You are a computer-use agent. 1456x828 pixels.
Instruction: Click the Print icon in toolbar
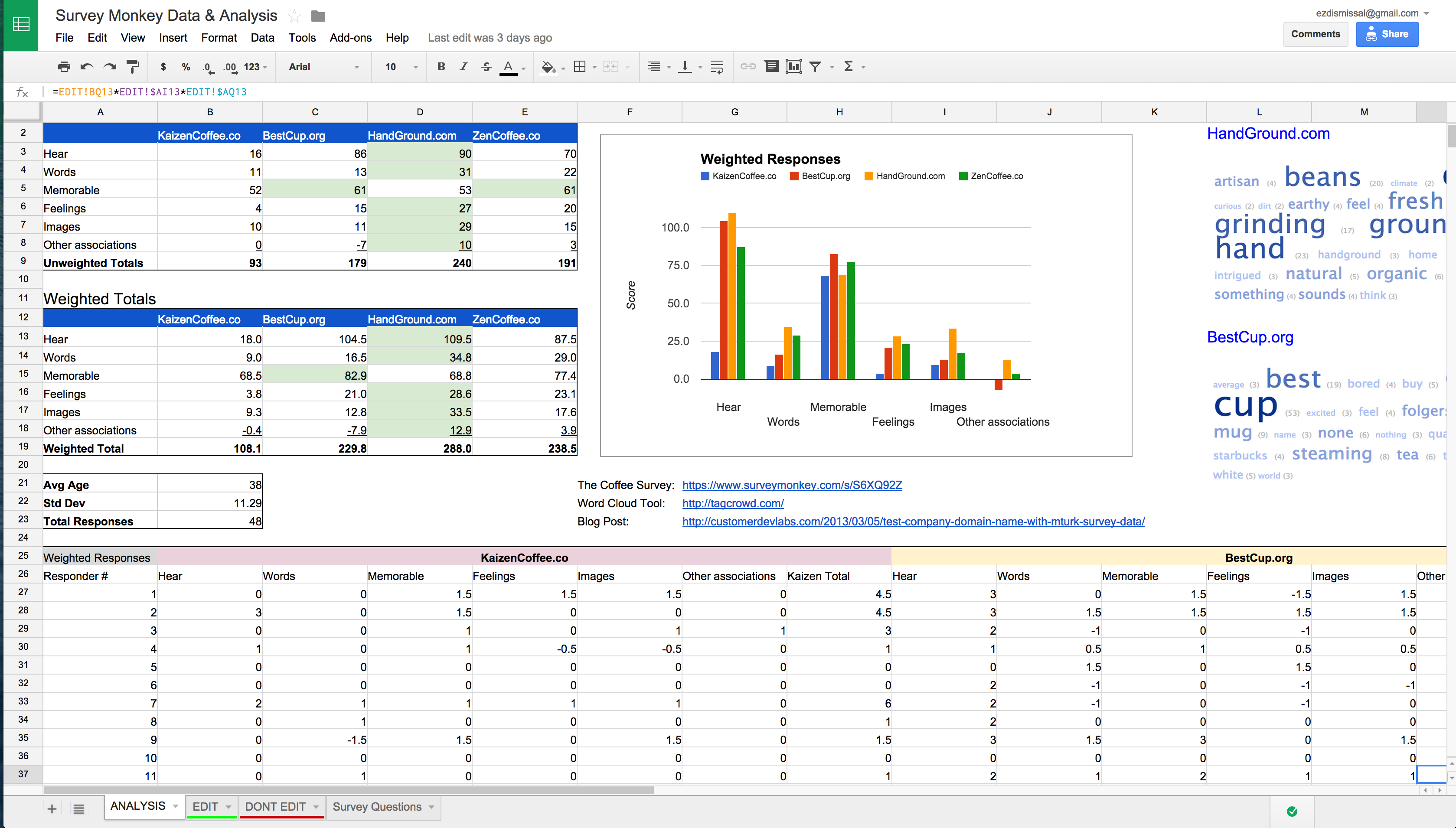click(64, 67)
